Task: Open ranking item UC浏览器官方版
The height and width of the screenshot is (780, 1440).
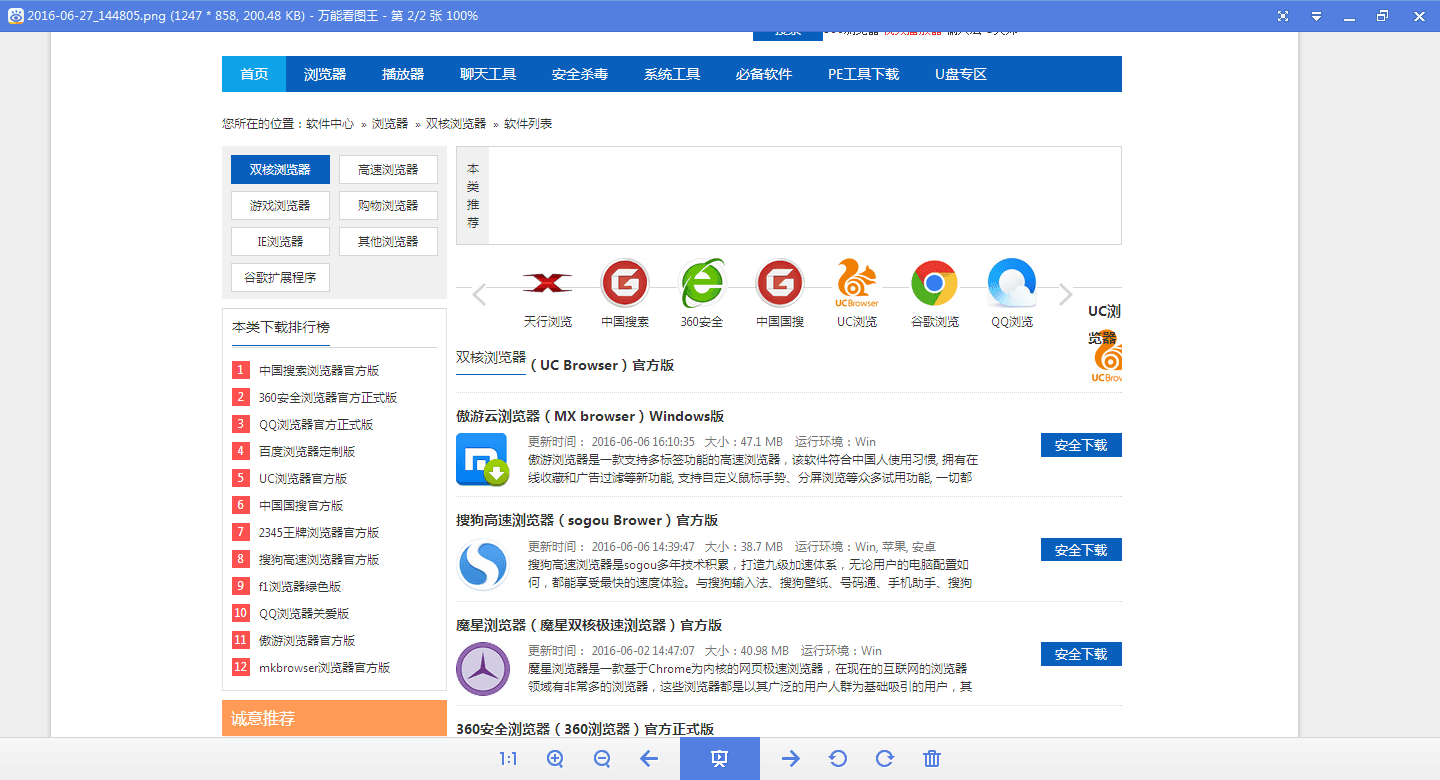Action: click(303, 478)
